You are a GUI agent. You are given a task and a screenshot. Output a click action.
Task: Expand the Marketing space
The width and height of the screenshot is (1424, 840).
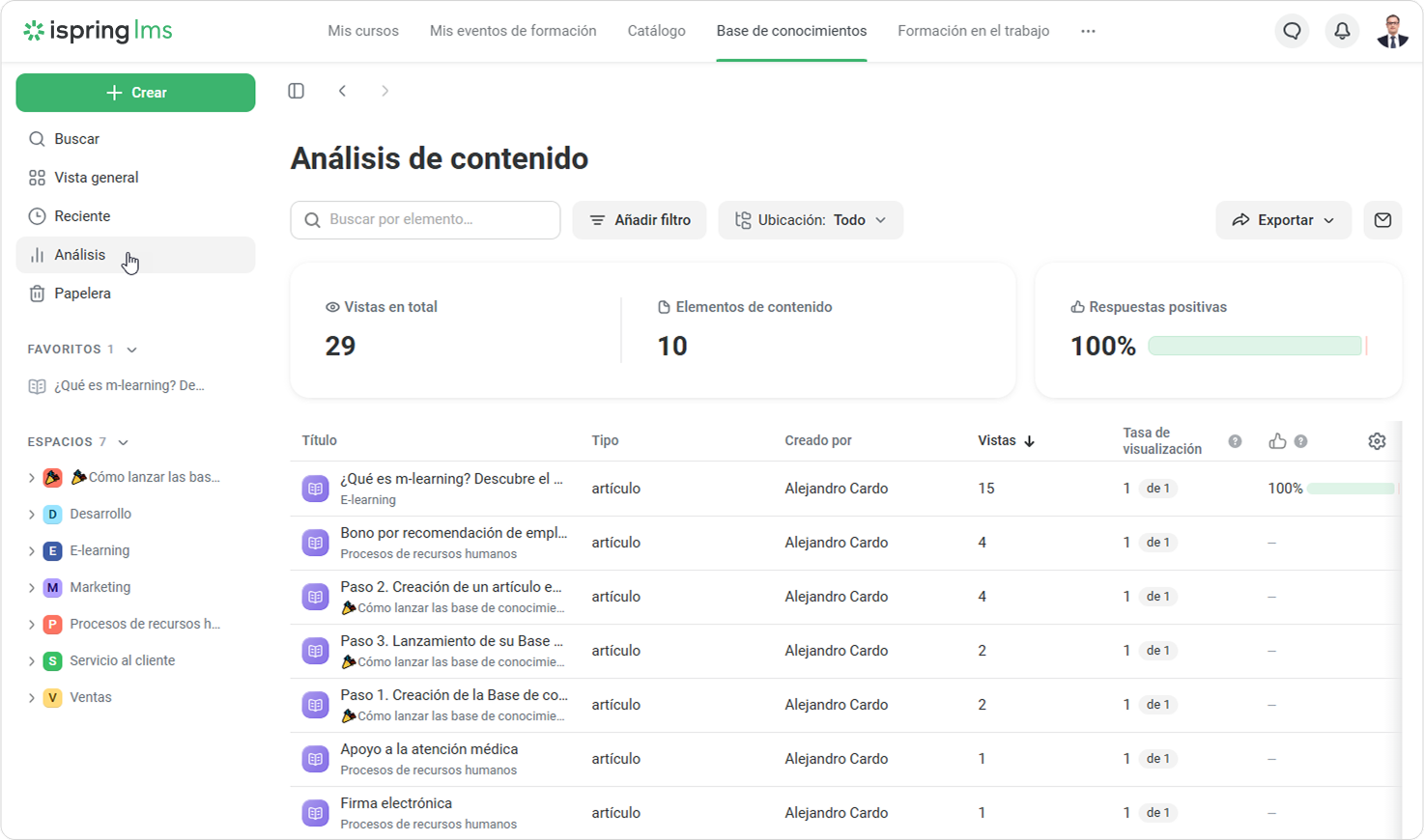pyautogui.click(x=32, y=588)
